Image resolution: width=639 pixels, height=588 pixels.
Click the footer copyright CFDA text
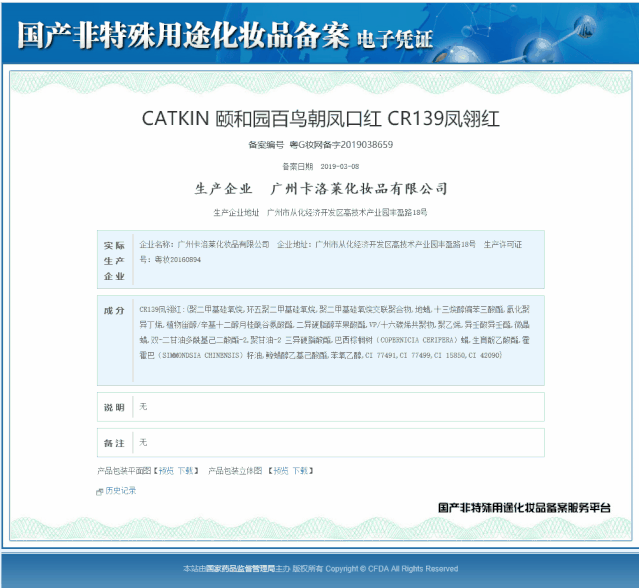[320, 569]
